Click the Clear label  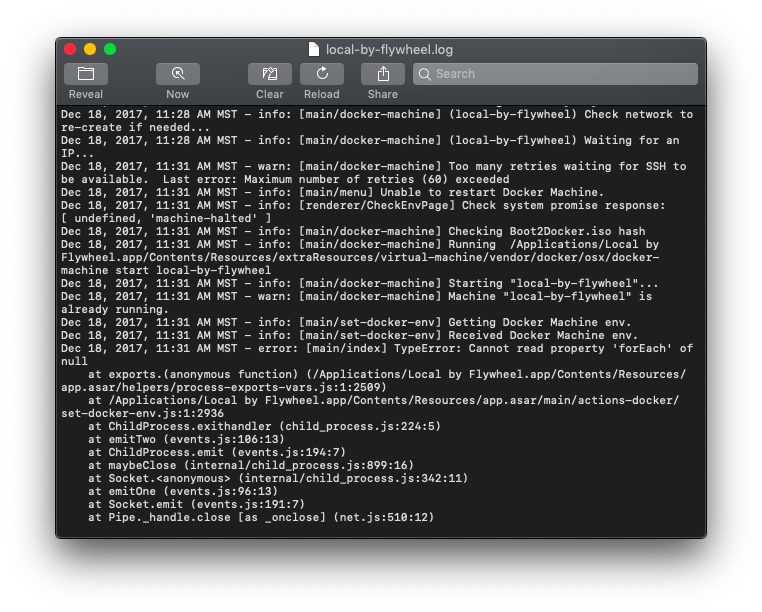270,94
